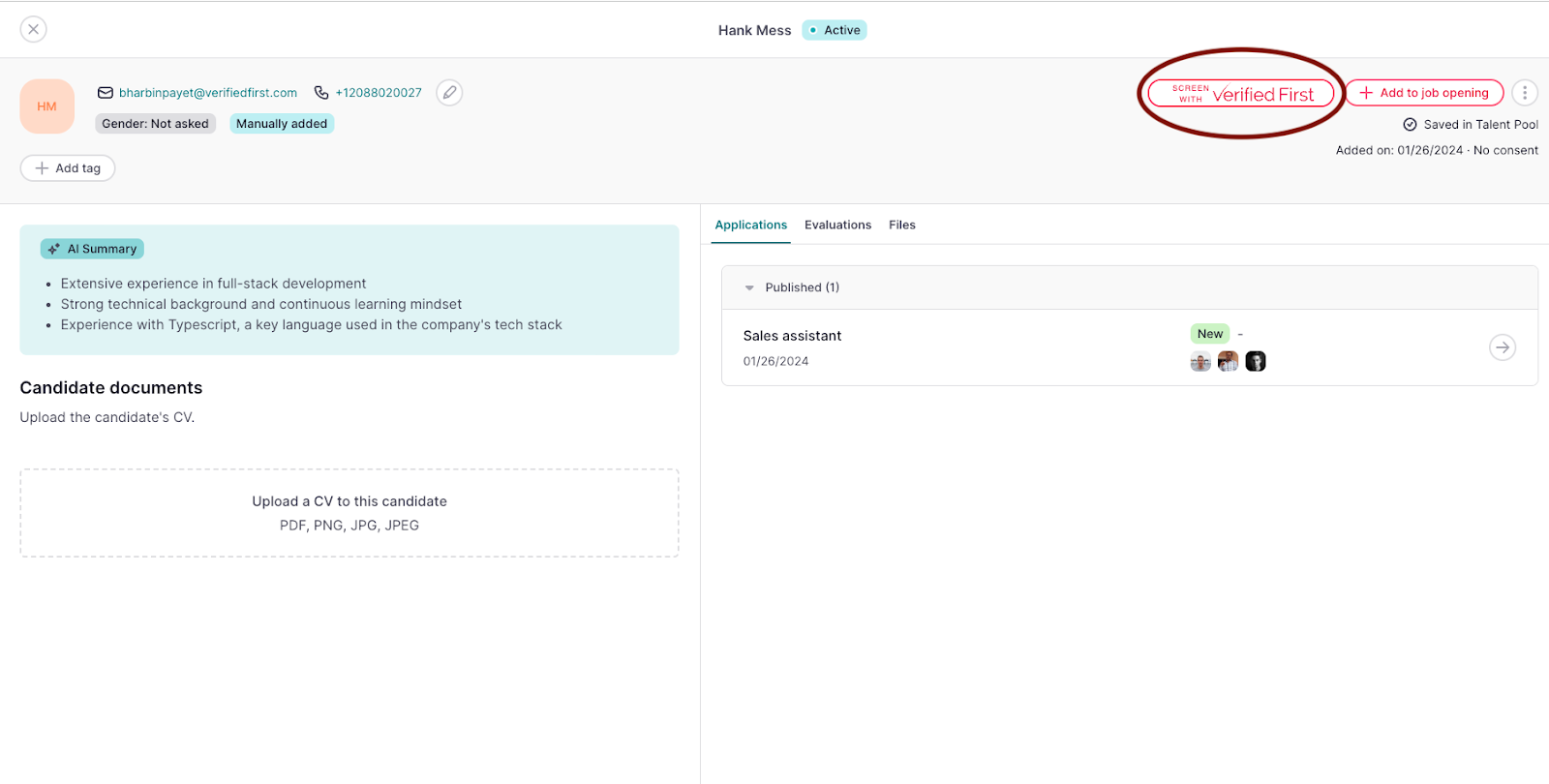Open the candidate's email address link
The width and height of the screenshot is (1549, 784).
click(x=208, y=93)
